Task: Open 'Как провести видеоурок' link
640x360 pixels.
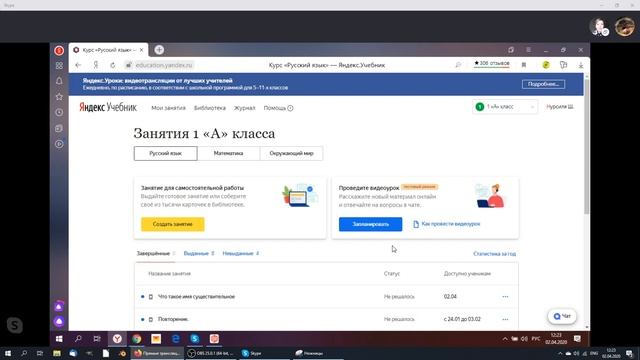Action: click(447, 224)
